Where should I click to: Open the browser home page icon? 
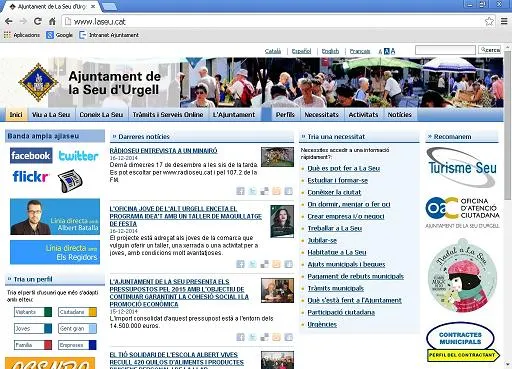tap(52, 21)
